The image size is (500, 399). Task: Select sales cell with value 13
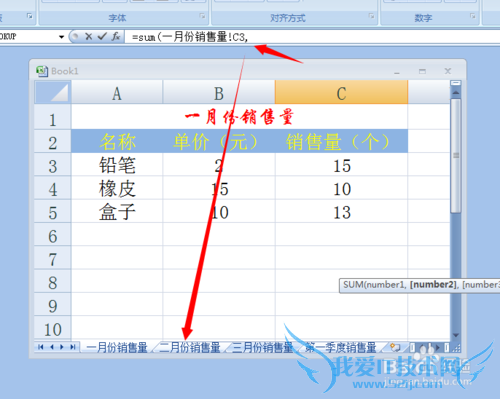pyautogui.click(x=341, y=211)
